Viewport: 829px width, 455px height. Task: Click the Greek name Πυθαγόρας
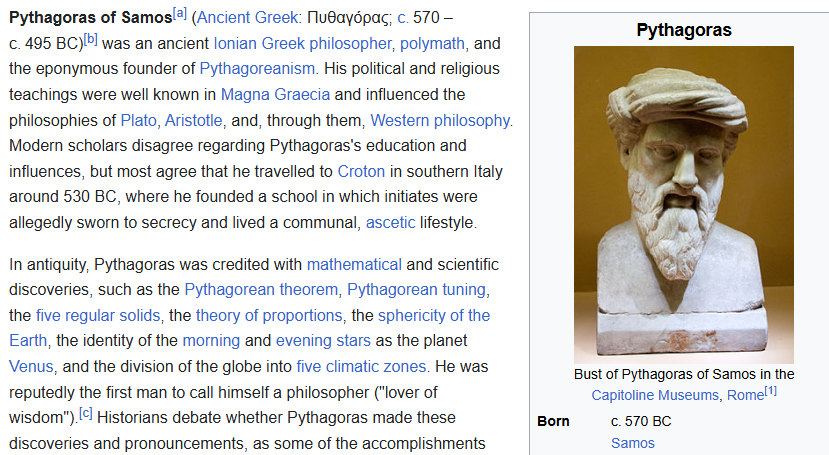(x=347, y=17)
